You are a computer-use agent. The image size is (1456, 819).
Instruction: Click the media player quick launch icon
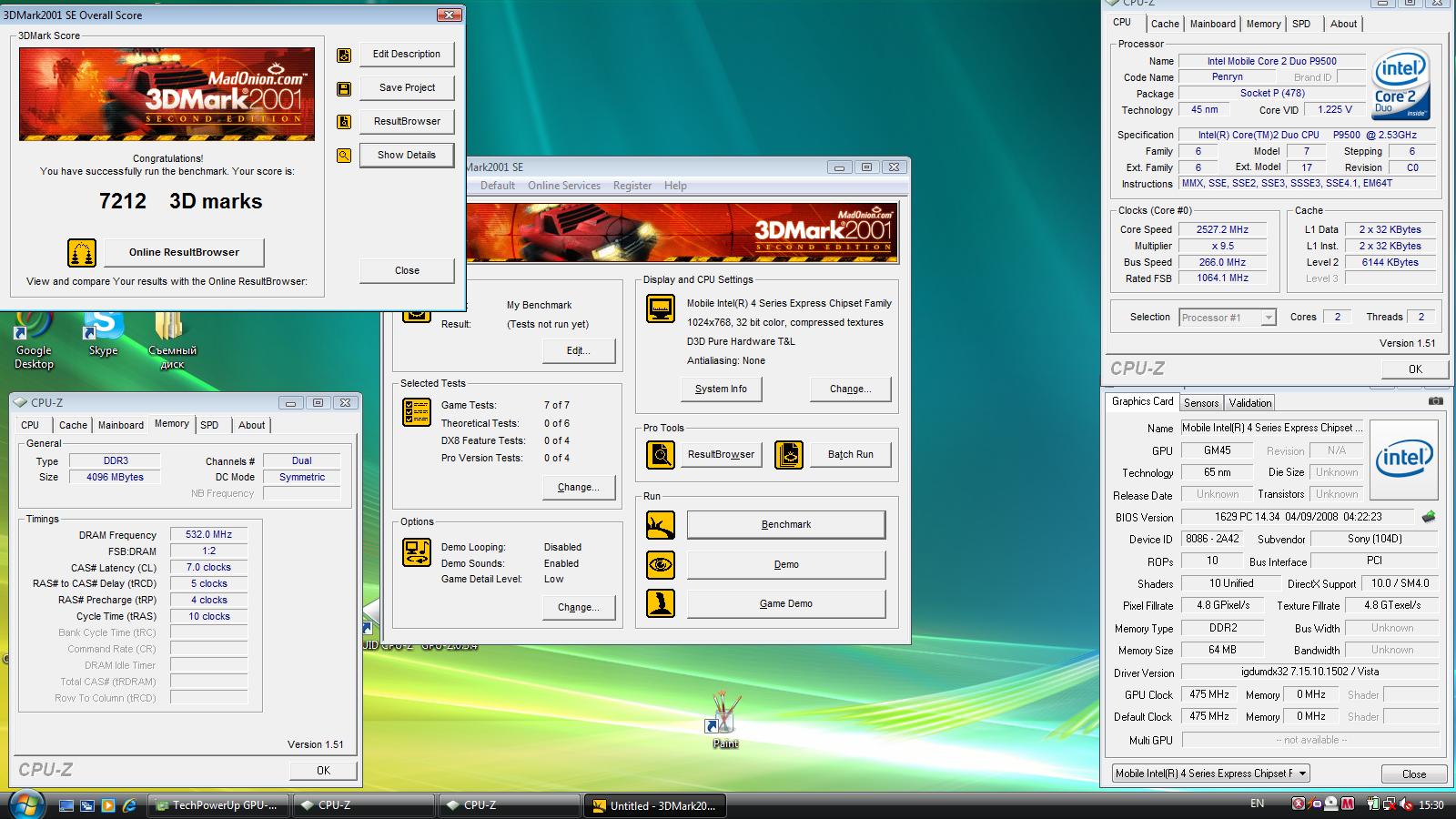pyautogui.click(x=108, y=805)
